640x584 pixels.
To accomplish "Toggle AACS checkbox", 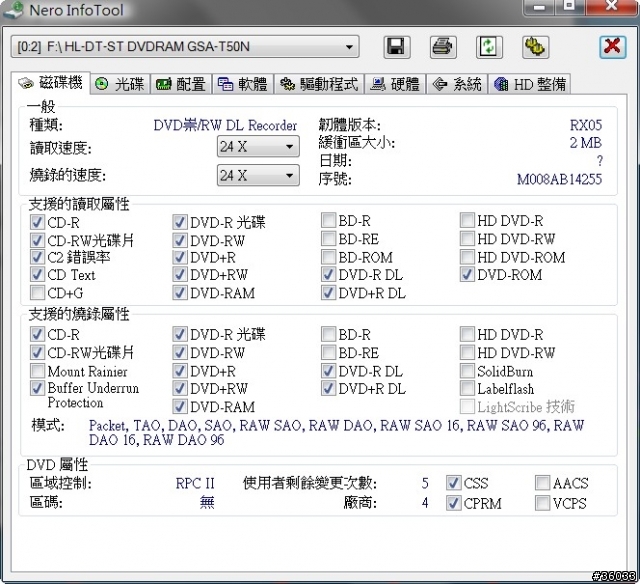I will (x=542, y=483).
